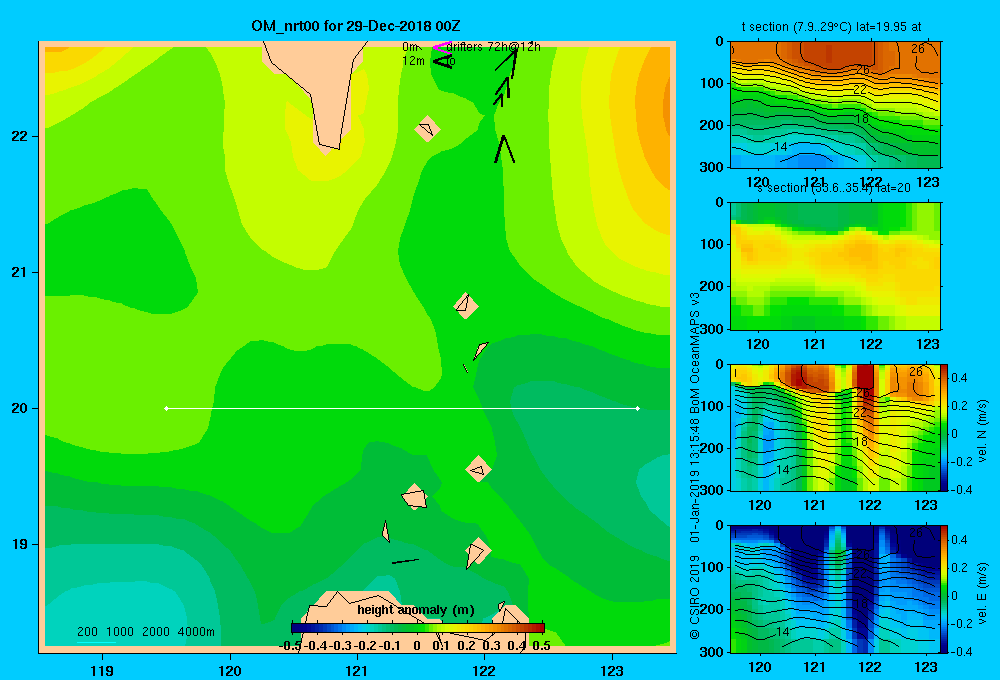
Task: Click longitude "120" under salinity section
Action: coord(758,344)
